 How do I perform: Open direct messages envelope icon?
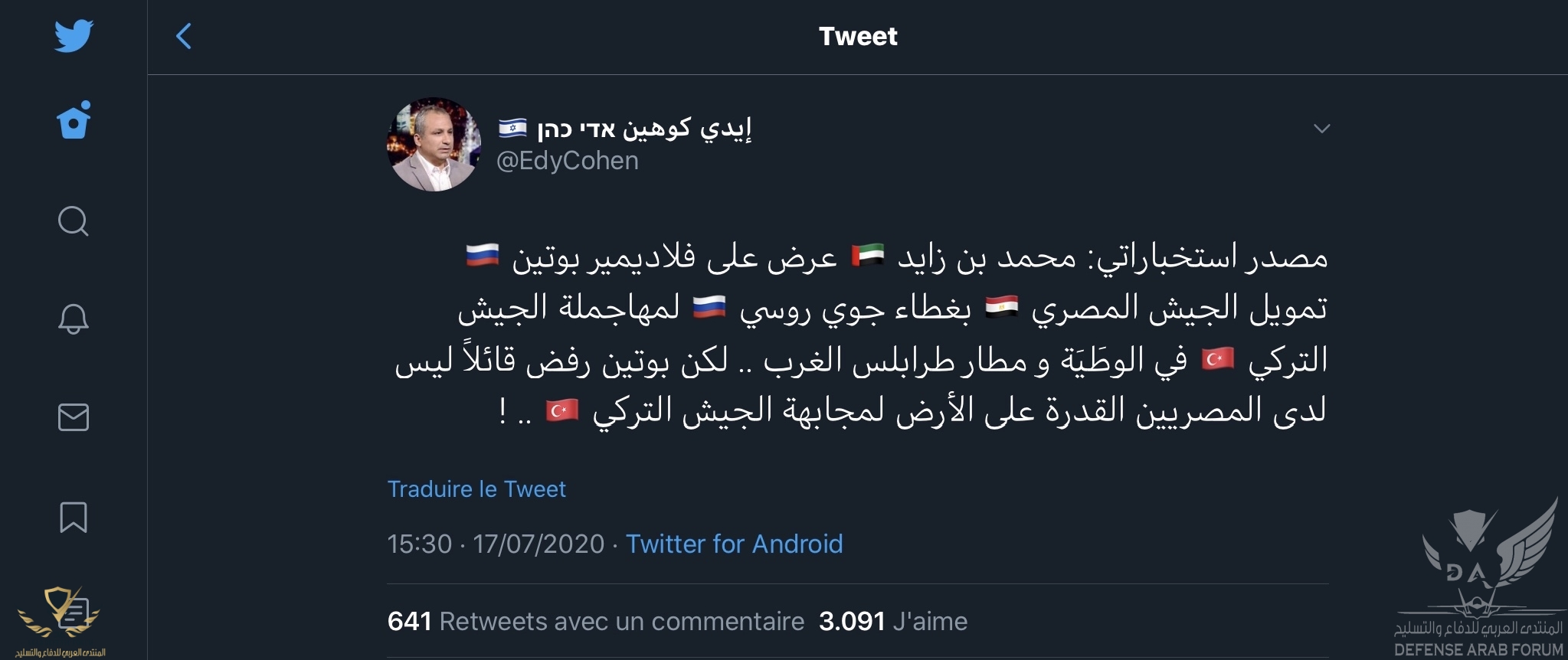pos(74,417)
